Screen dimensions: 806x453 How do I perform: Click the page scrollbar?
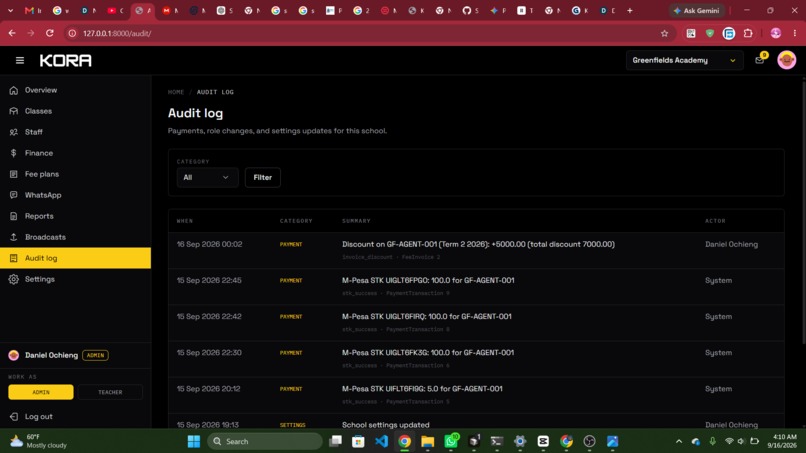pyautogui.click(x=803, y=211)
